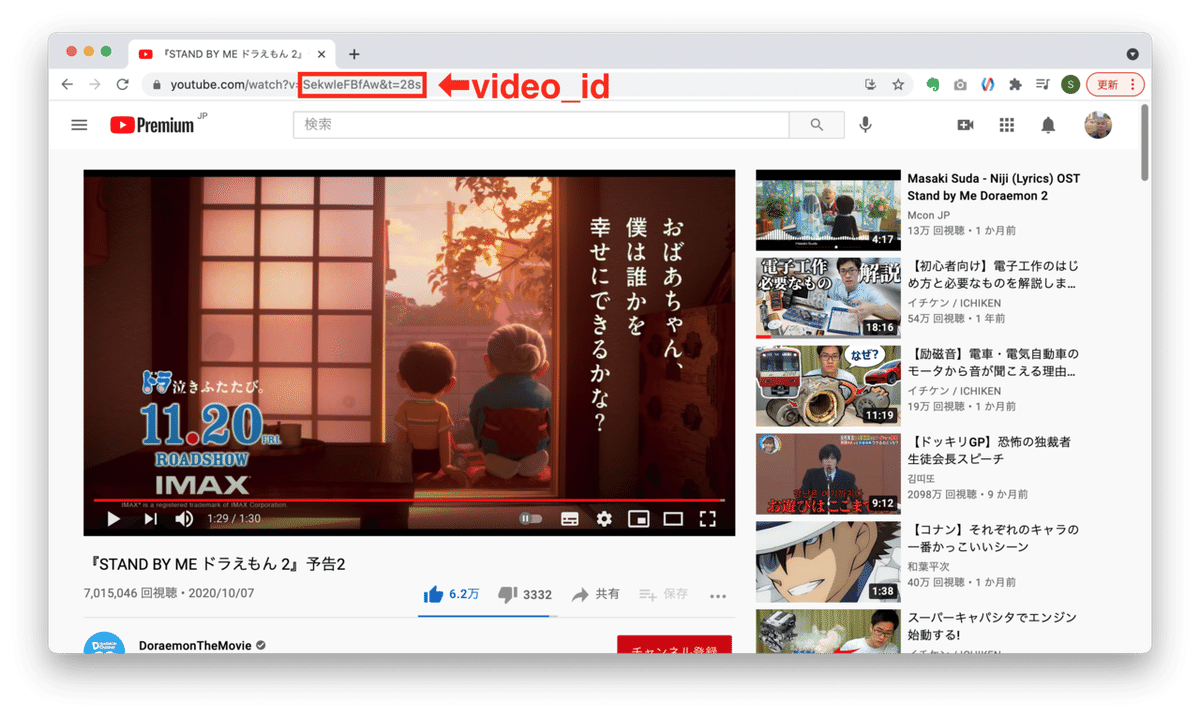Click the 更新 update button
1200x717 pixels.
coord(1115,85)
